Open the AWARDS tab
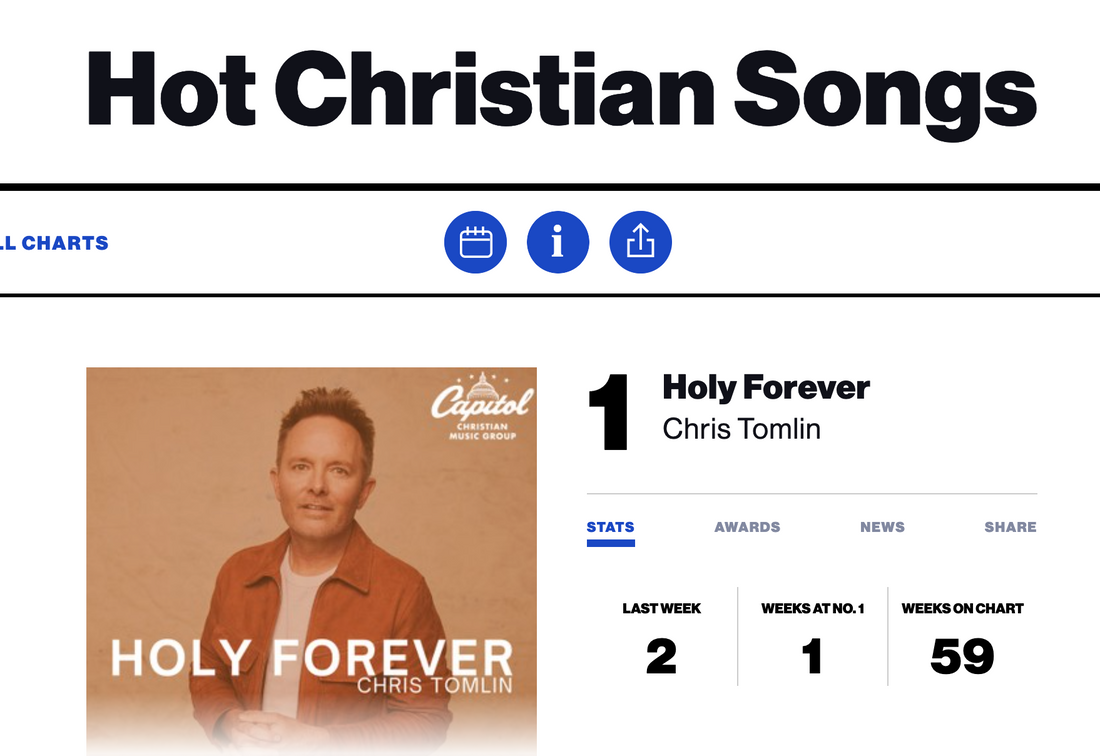Image resolution: width=1100 pixels, height=756 pixels. click(x=747, y=527)
